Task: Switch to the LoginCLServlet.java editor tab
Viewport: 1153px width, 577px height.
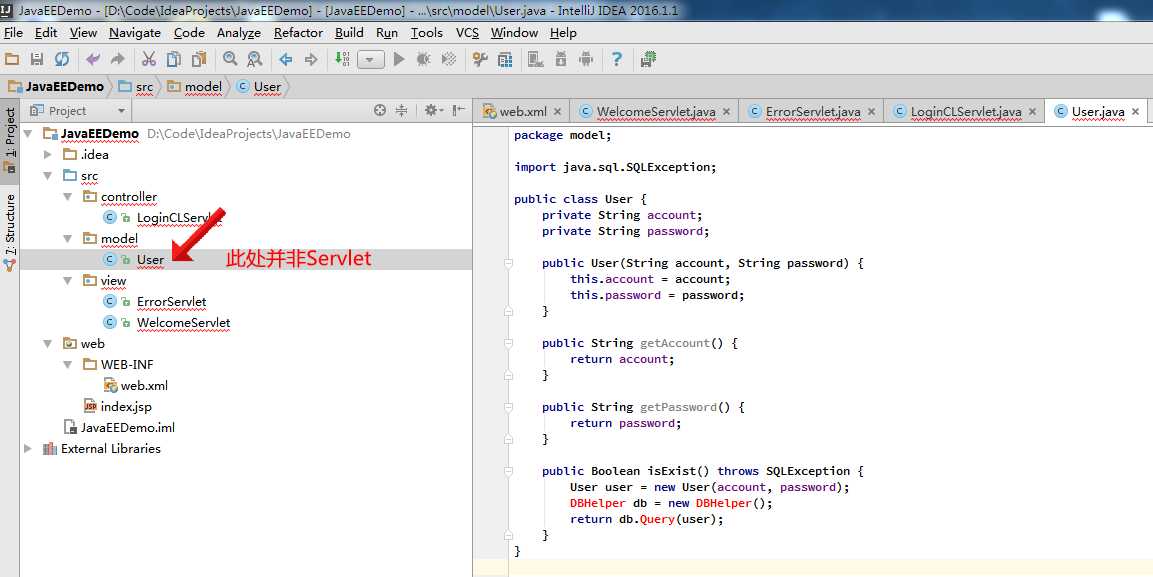Action: (x=965, y=112)
